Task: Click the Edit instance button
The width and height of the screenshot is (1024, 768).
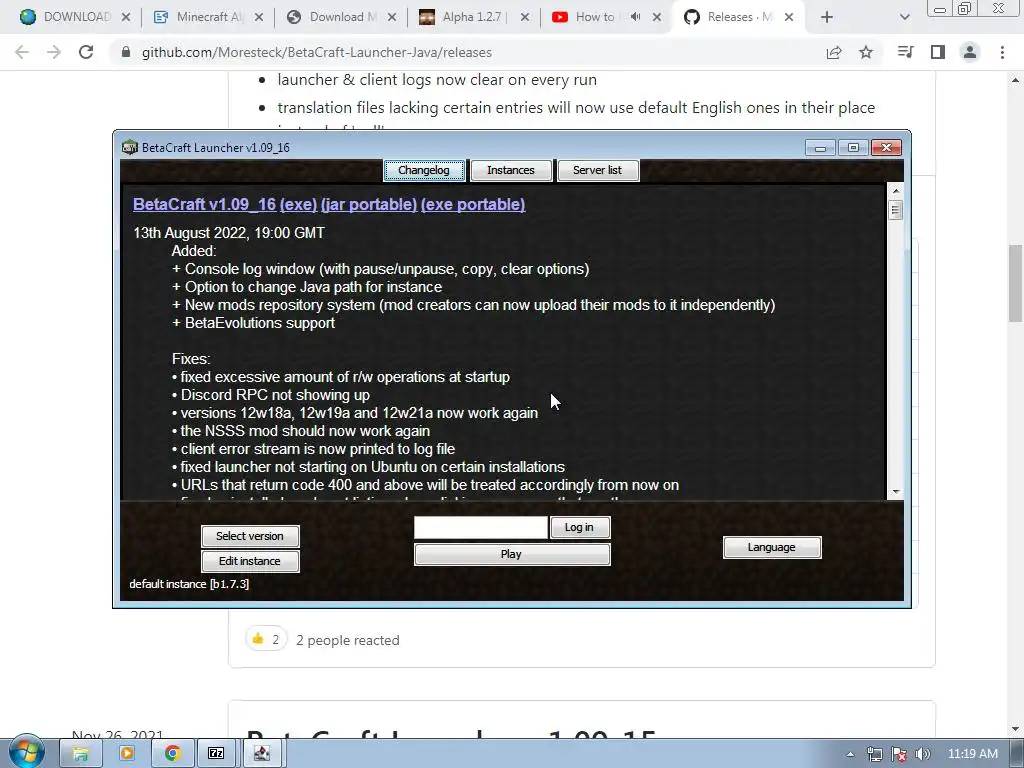Action: pos(250,562)
